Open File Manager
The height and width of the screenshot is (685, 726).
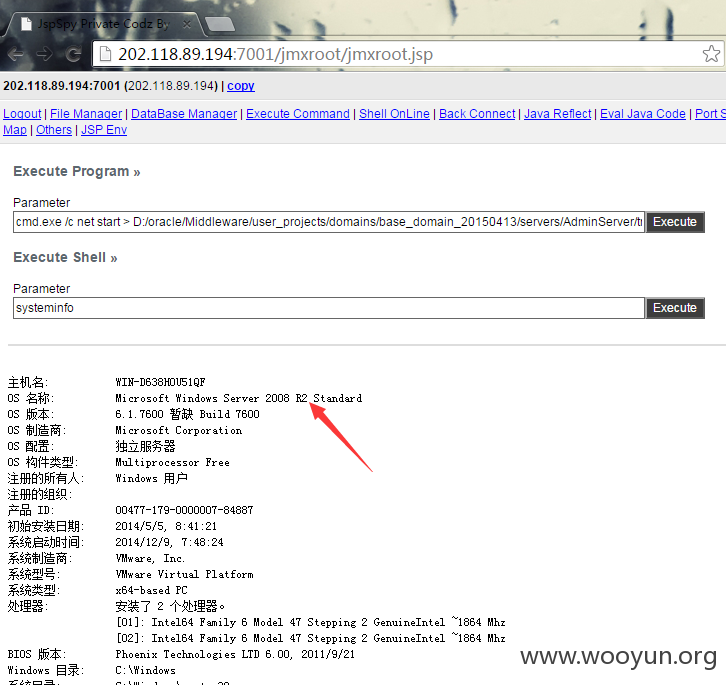click(86, 113)
